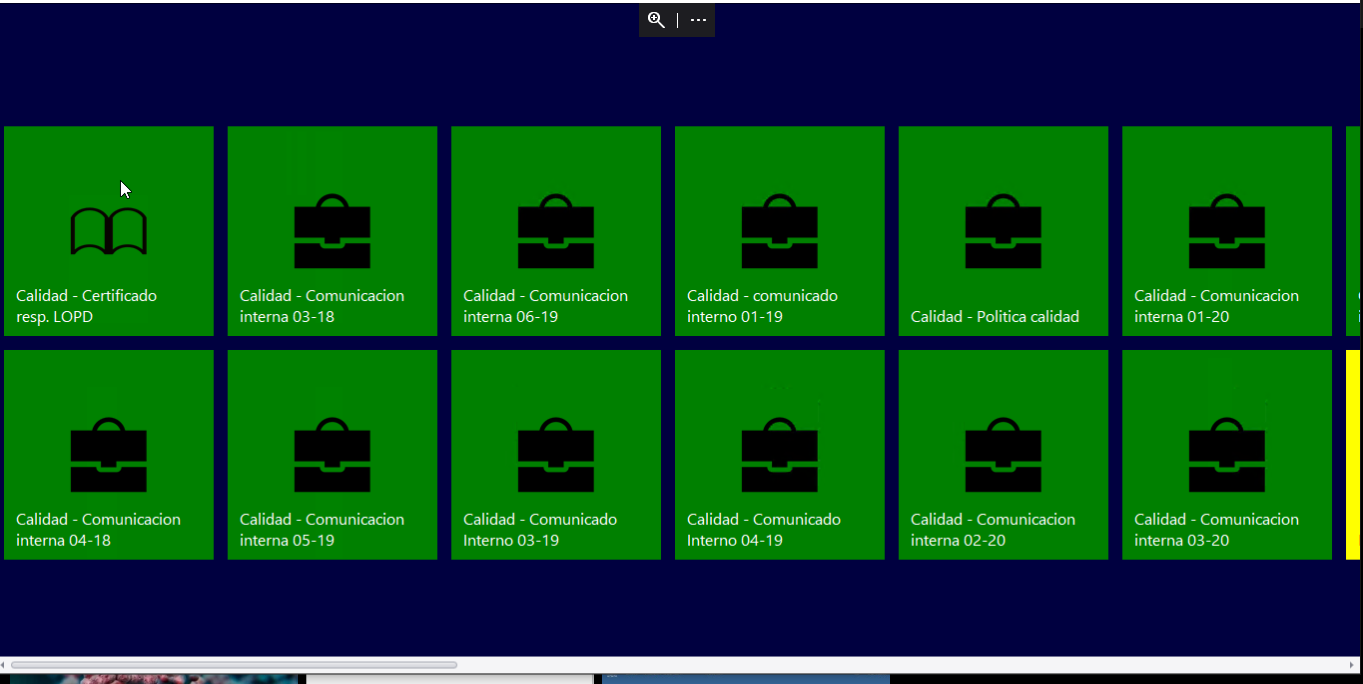Viewport: 1363px width, 684px height.
Task: Click briefcase icon for Comunicacion interna 04-18
Action: pos(108,456)
